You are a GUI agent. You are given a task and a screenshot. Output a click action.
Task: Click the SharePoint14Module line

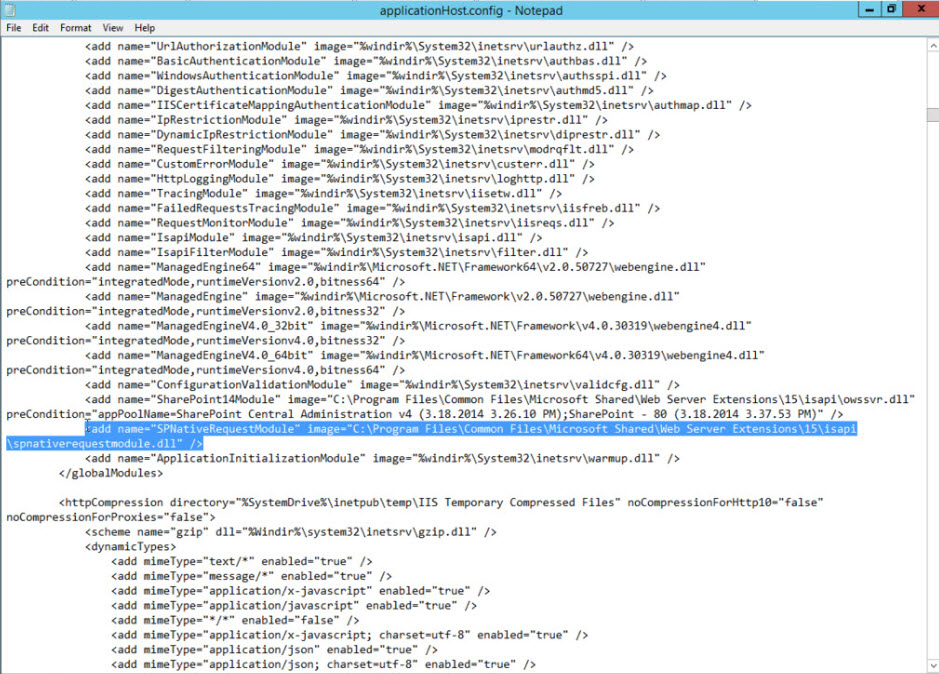[500, 400]
